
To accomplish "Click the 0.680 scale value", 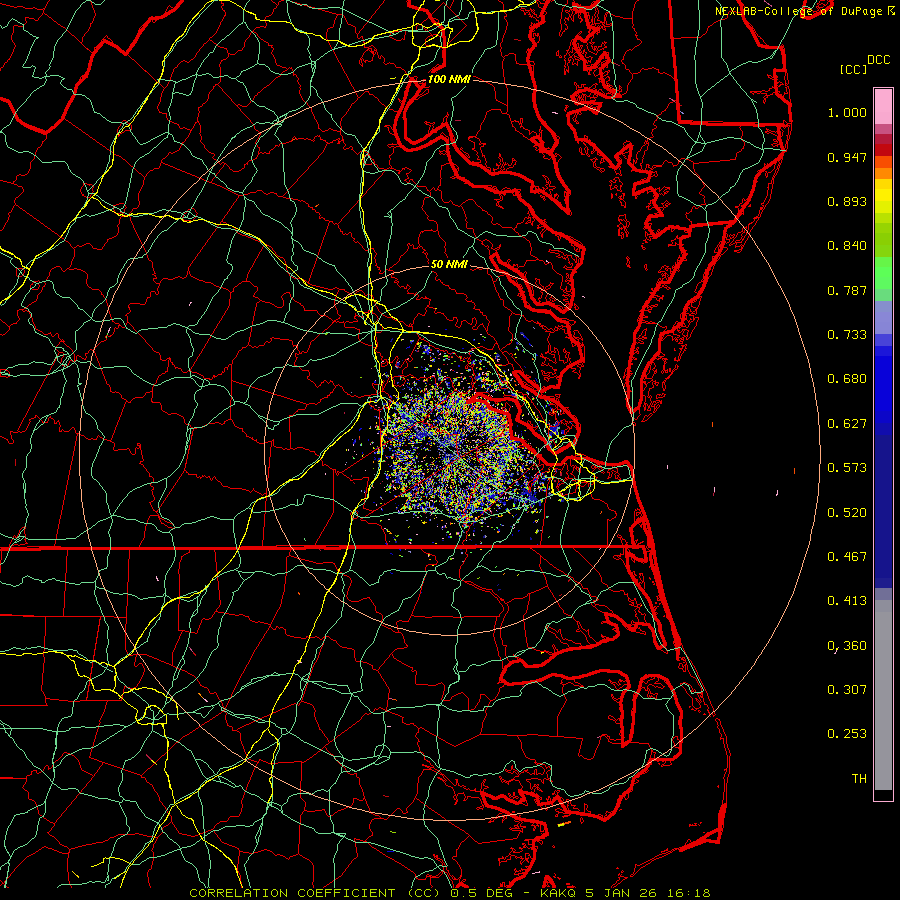I will pyautogui.click(x=847, y=379).
